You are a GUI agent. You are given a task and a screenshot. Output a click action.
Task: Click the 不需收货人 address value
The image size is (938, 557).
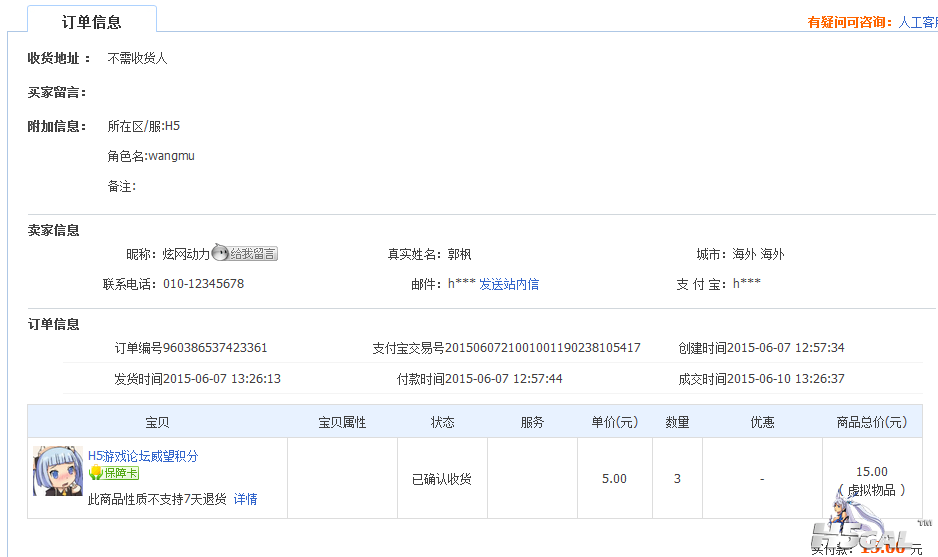tap(137, 58)
